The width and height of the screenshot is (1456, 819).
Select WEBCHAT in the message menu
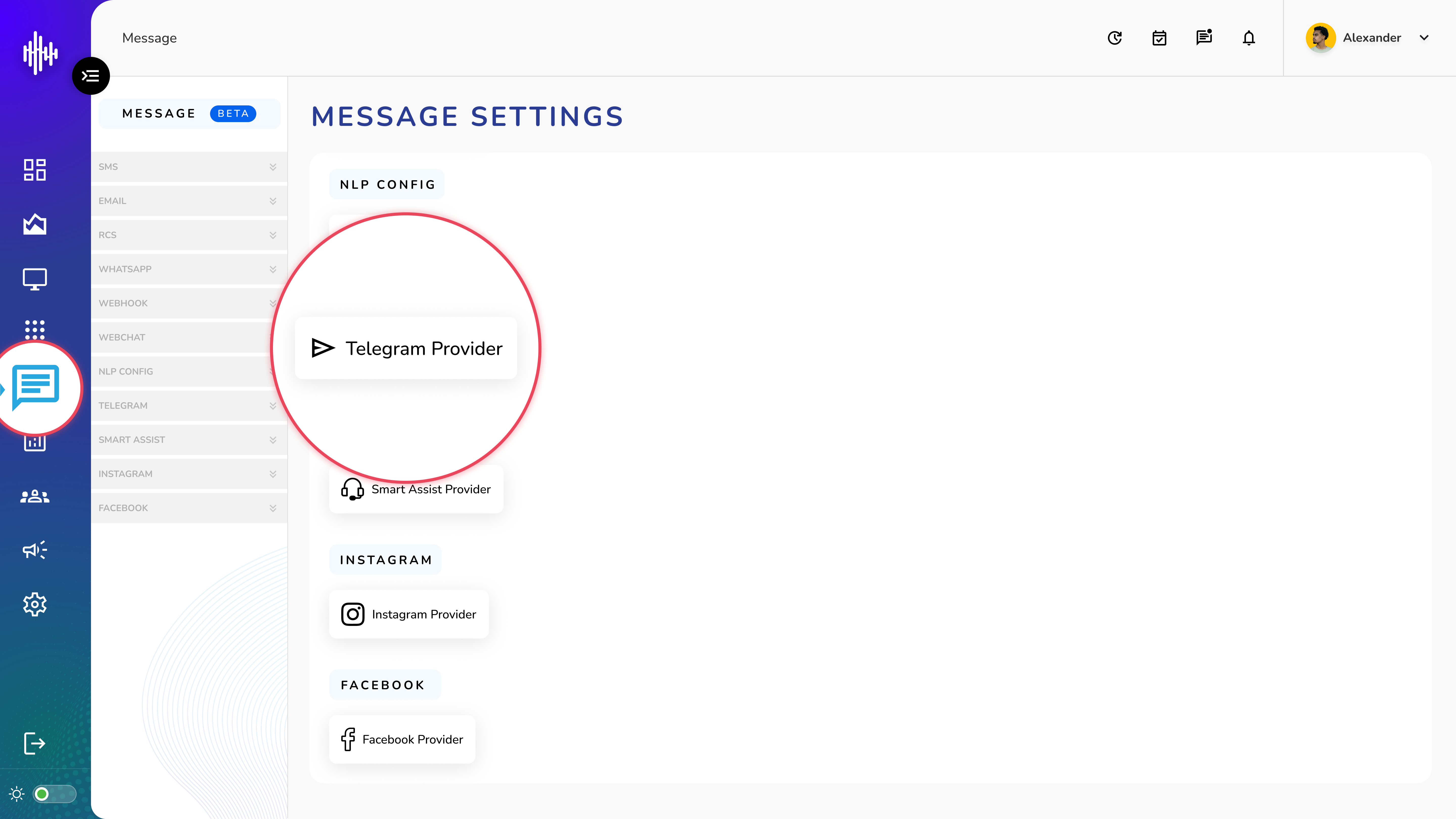click(x=189, y=337)
